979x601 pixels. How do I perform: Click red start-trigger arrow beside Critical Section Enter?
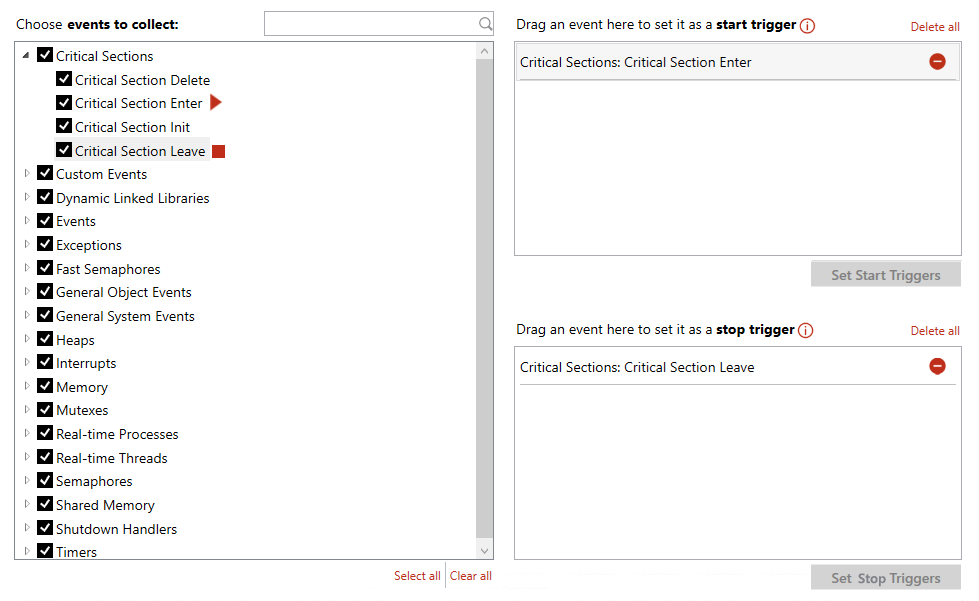click(x=215, y=103)
